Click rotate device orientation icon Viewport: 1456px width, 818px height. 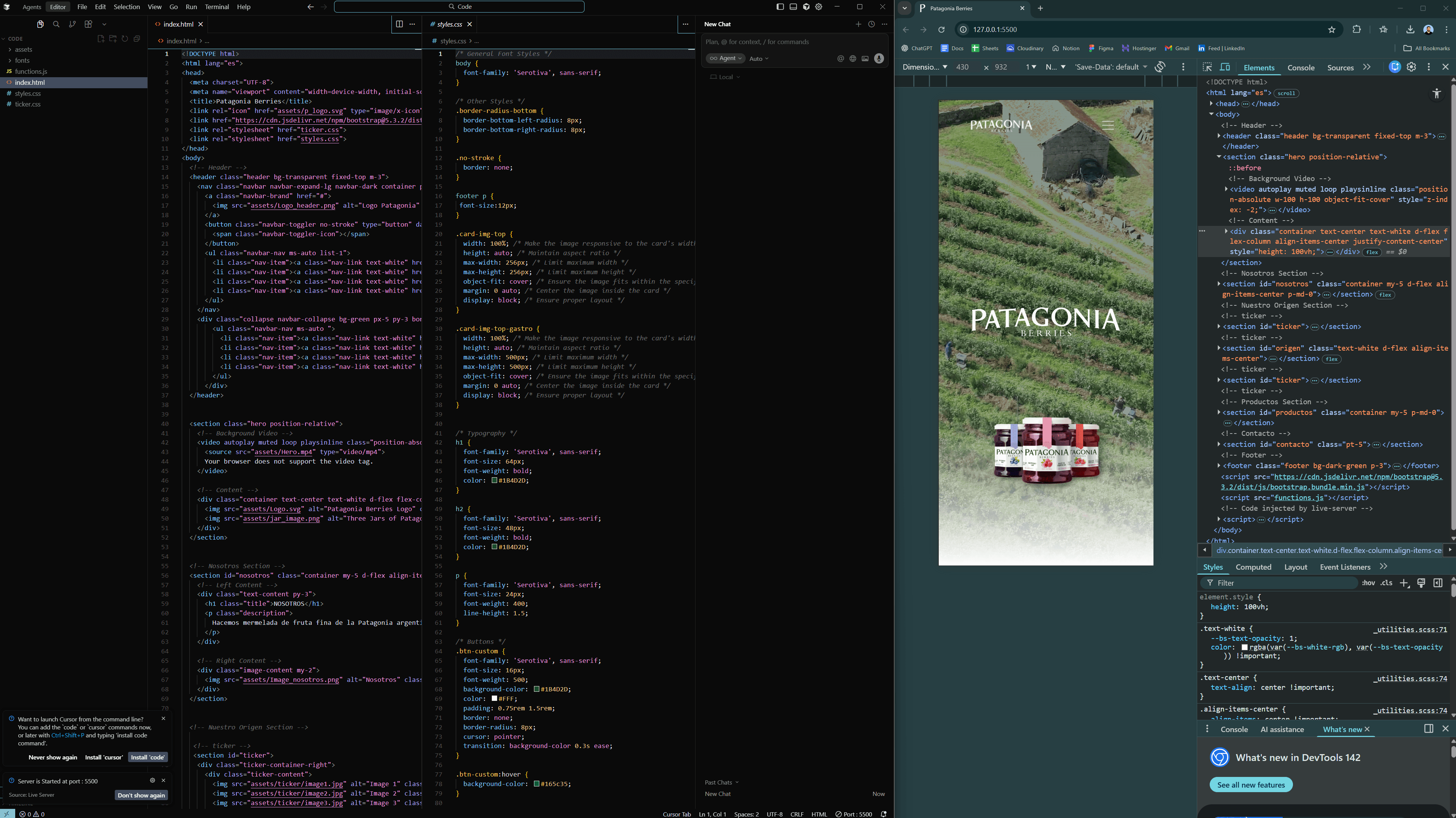[x=1160, y=67]
